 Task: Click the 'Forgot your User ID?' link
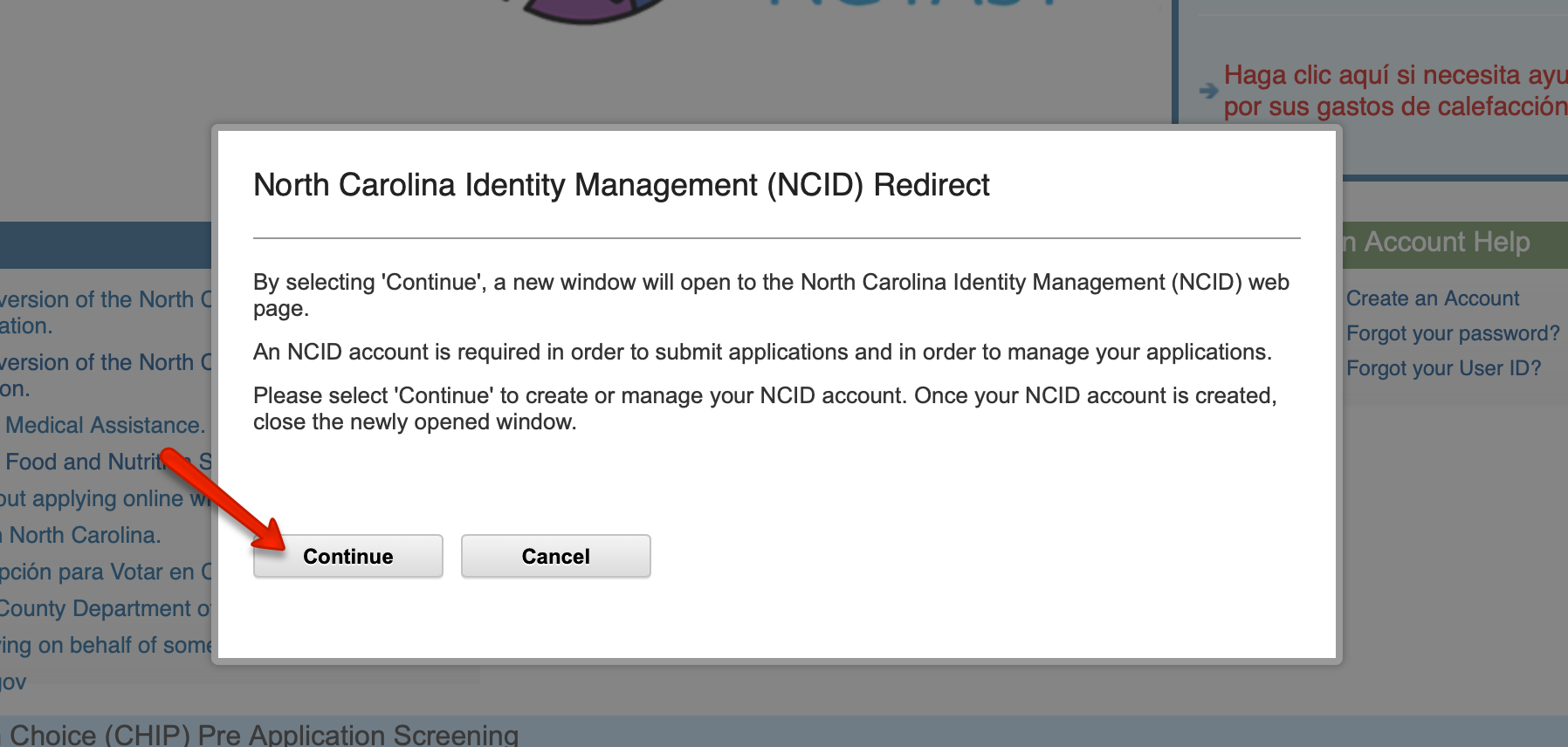pos(1443,368)
